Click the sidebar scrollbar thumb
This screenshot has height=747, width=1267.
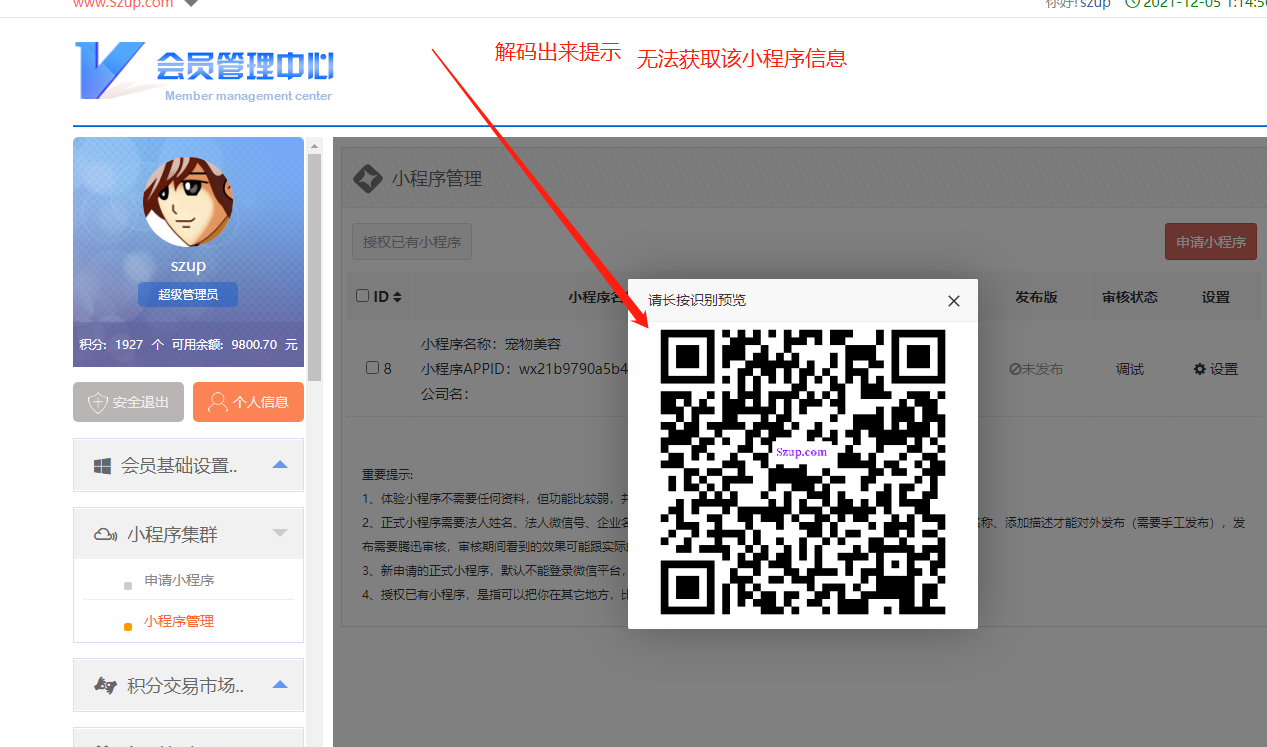(315, 267)
